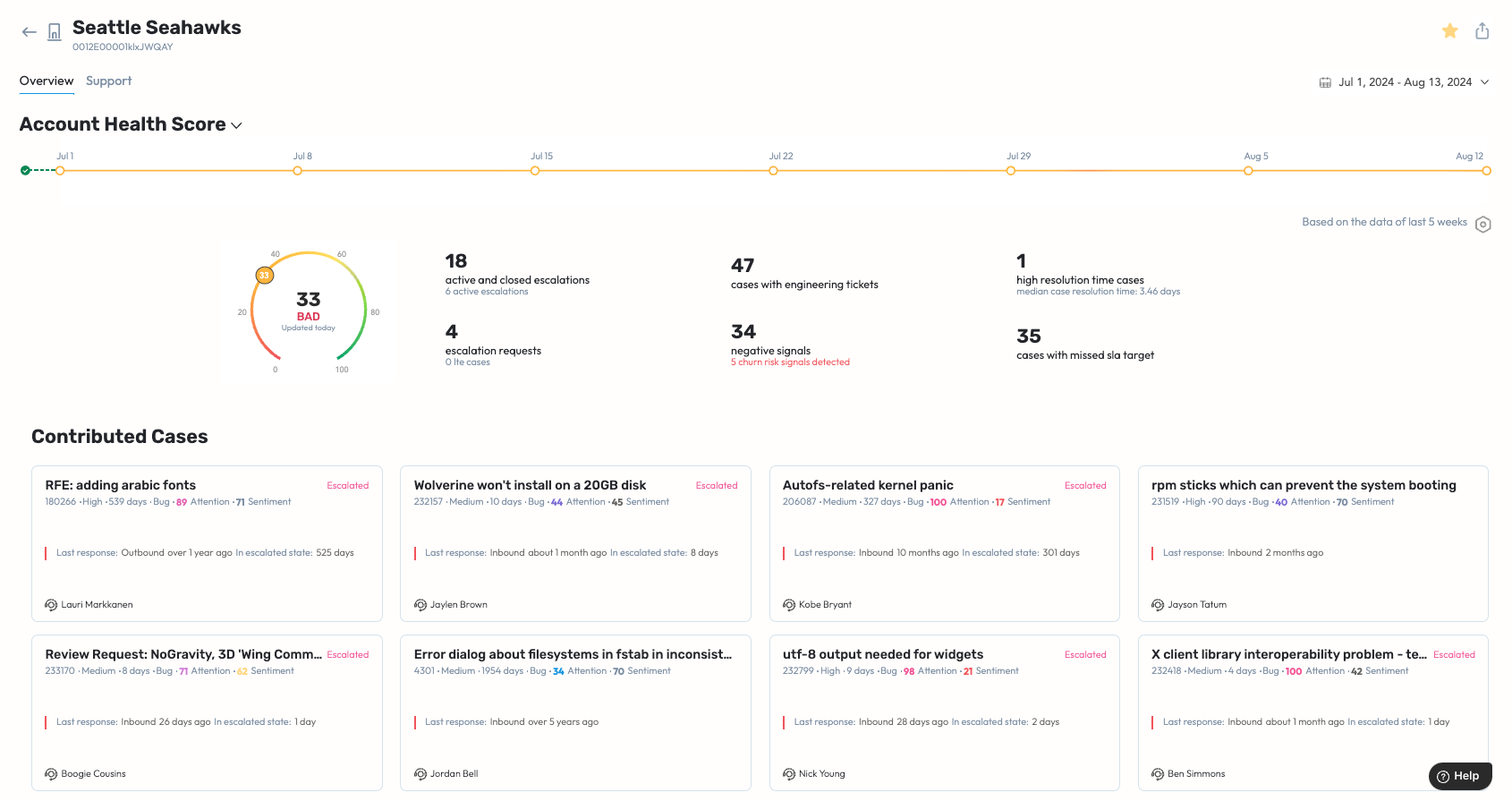The image size is (1512, 801).
Task: Click the 5 churn risk signals detected text
Action: pyautogui.click(x=790, y=362)
